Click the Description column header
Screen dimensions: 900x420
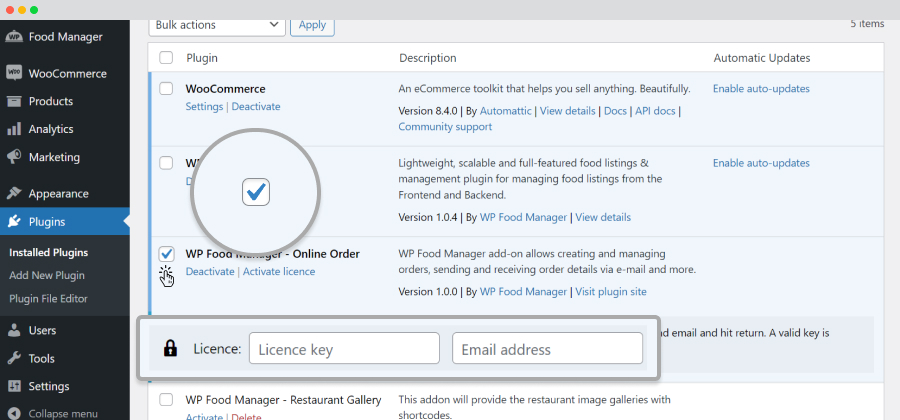[x=428, y=58]
